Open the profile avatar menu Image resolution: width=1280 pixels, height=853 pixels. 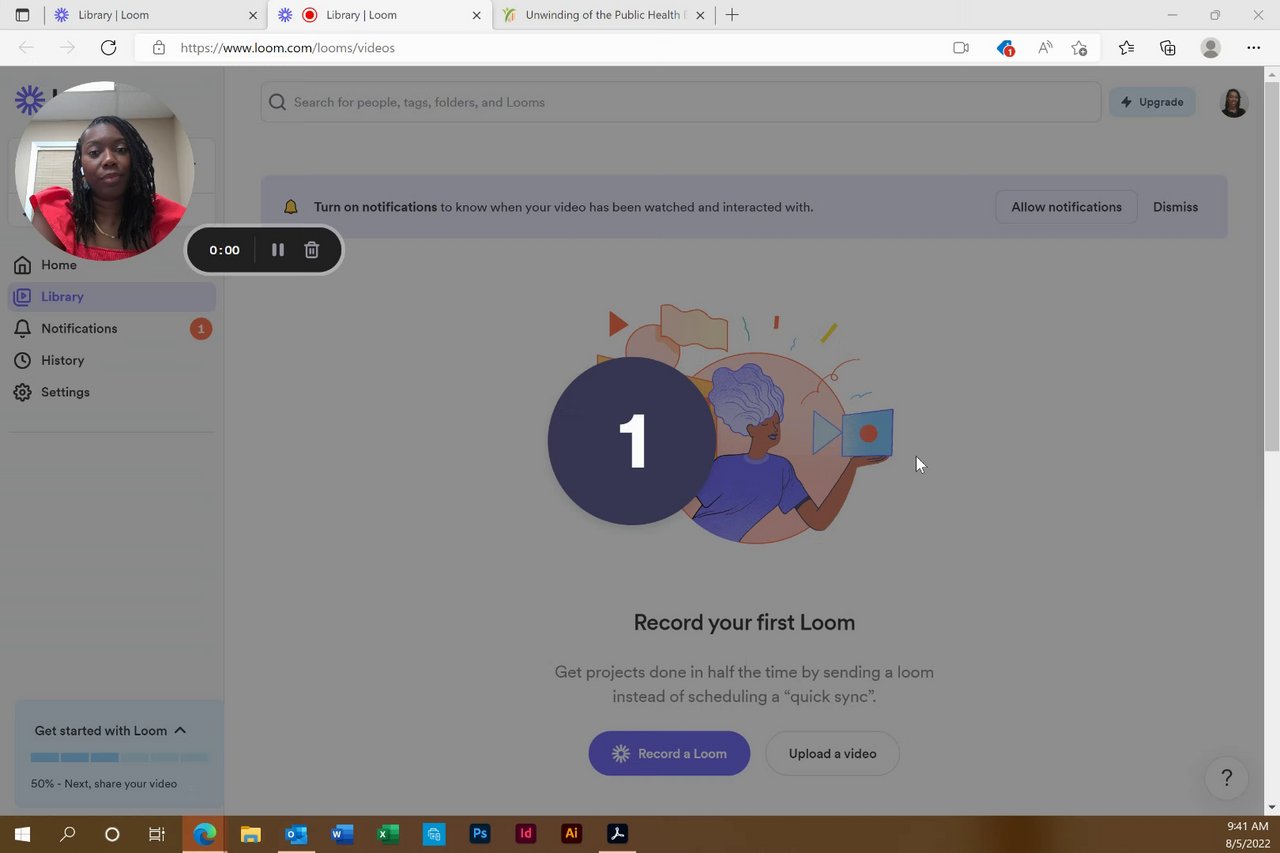point(1234,102)
